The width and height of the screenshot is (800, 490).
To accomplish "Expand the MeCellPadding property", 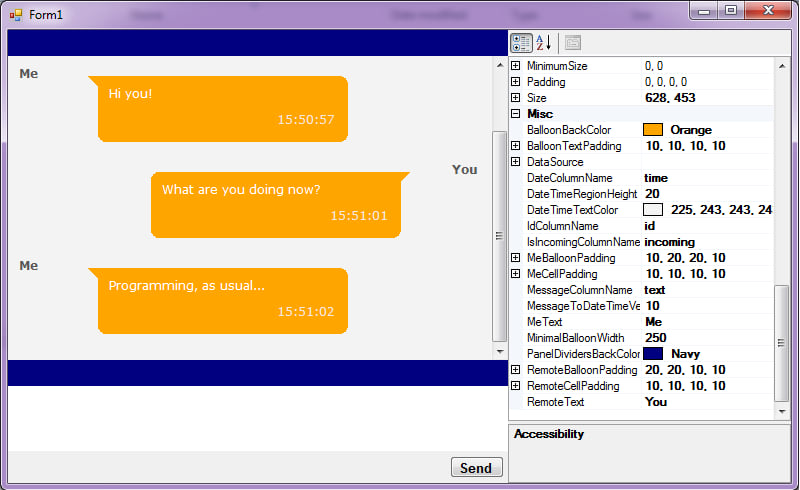I will coord(516,274).
